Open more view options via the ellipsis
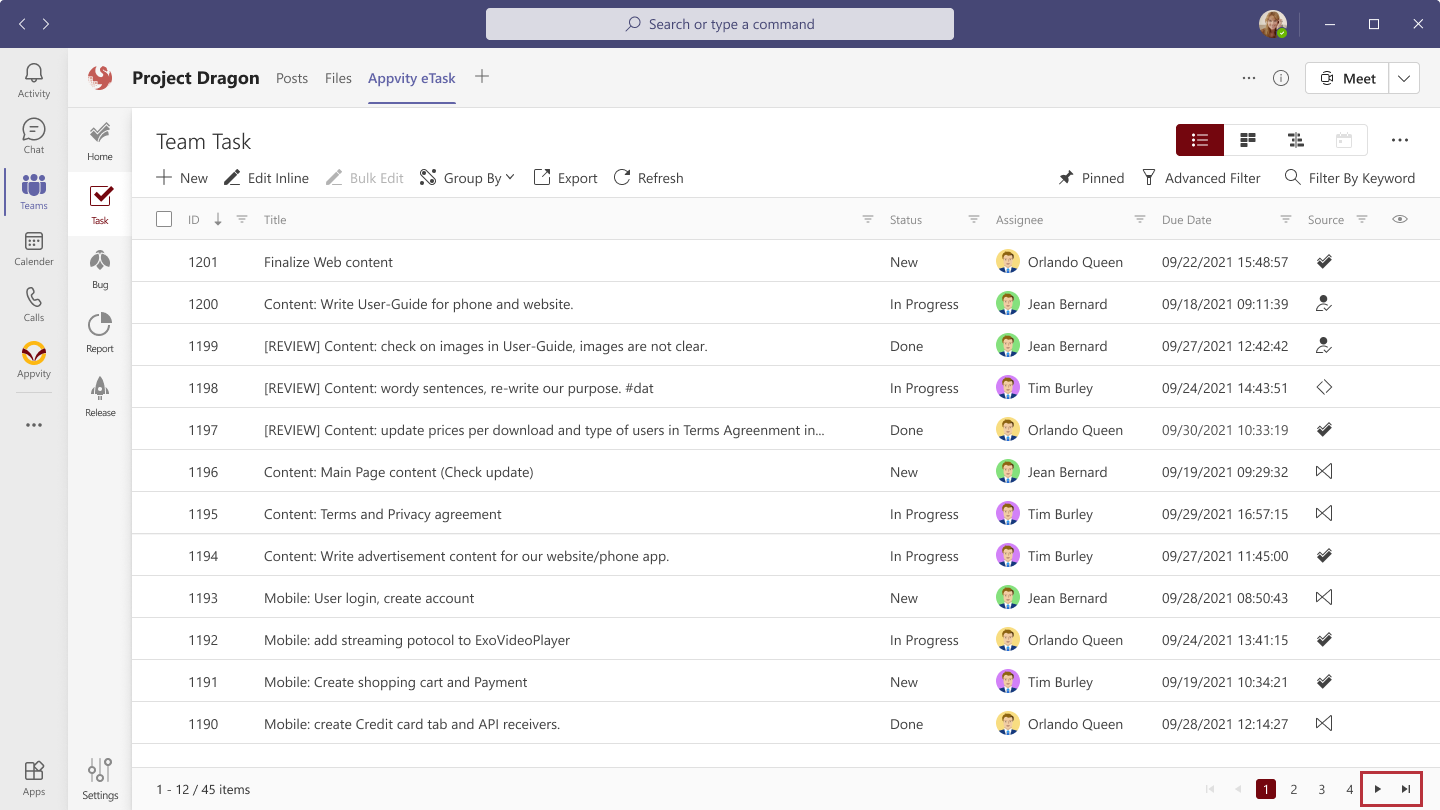1440x810 pixels. pos(1399,140)
